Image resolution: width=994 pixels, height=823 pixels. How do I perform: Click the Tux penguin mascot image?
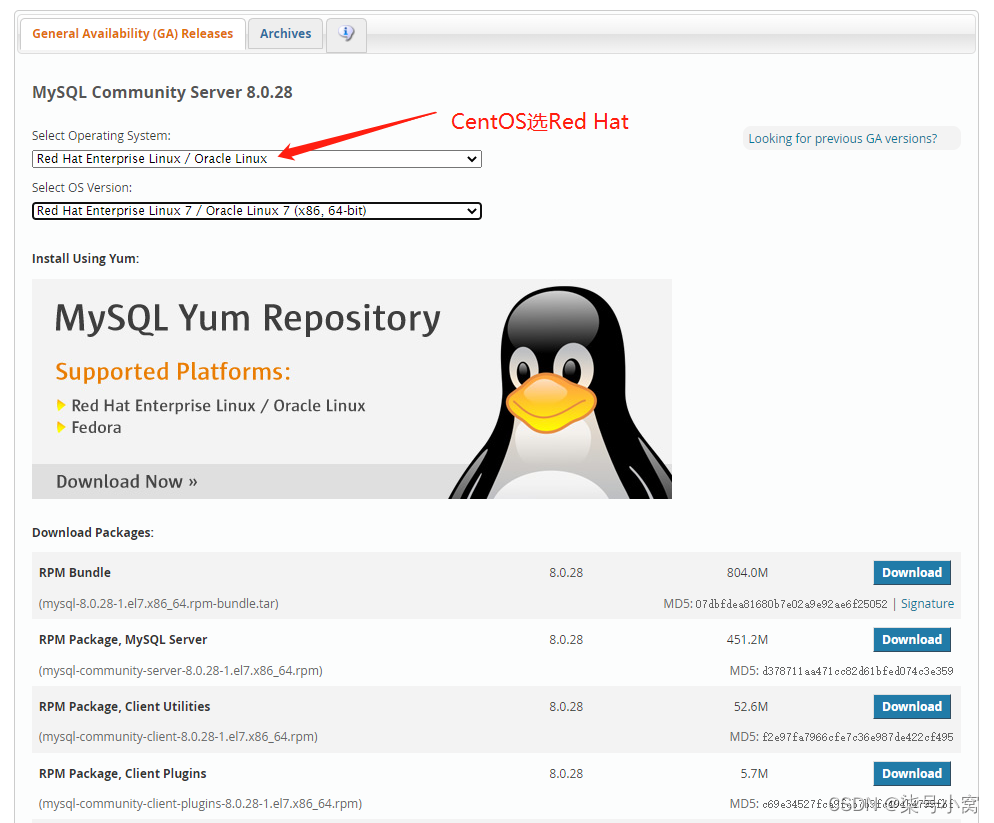pyautogui.click(x=555, y=390)
